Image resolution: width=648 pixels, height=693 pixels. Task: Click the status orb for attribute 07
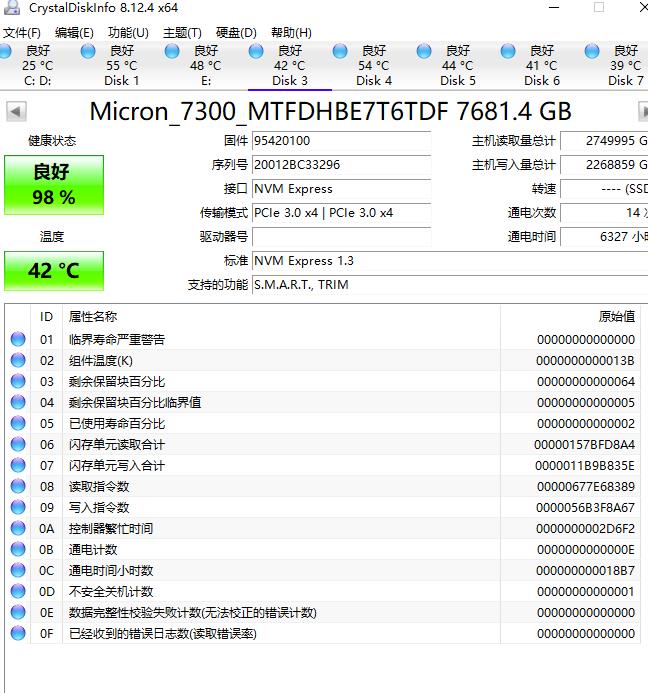coord(18,465)
